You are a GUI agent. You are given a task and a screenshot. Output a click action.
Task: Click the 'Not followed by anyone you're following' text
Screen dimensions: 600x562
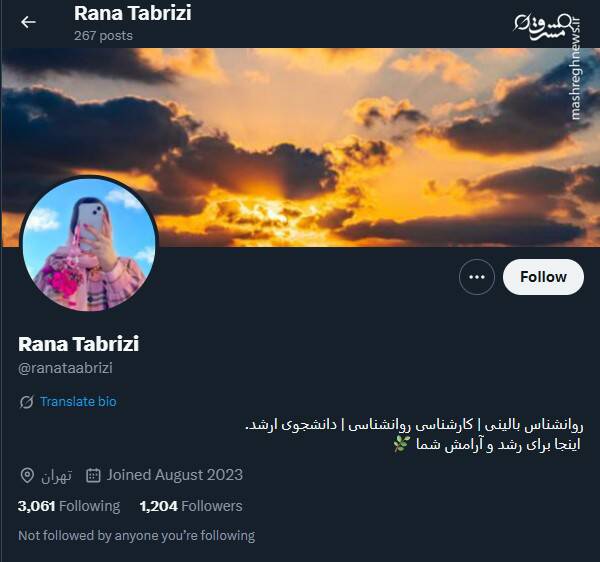coord(137,536)
